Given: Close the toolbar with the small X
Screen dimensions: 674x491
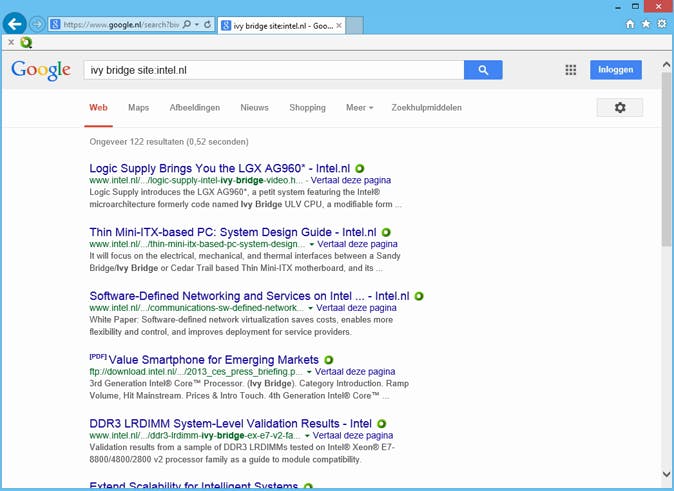Looking at the screenshot, I should pyautogui.click(x=11, y=42).
